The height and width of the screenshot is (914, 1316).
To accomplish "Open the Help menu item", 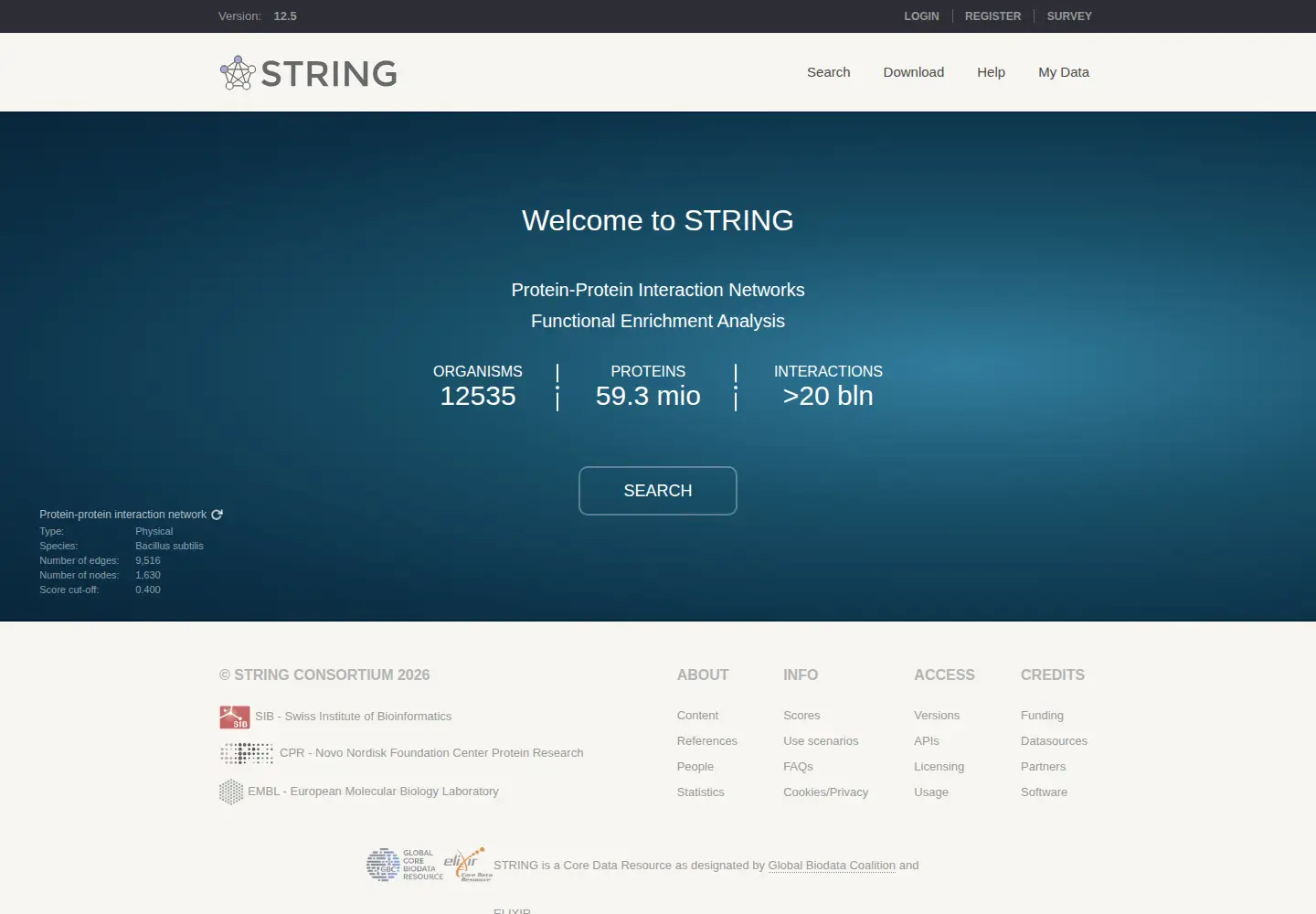I will pos(992,72).
